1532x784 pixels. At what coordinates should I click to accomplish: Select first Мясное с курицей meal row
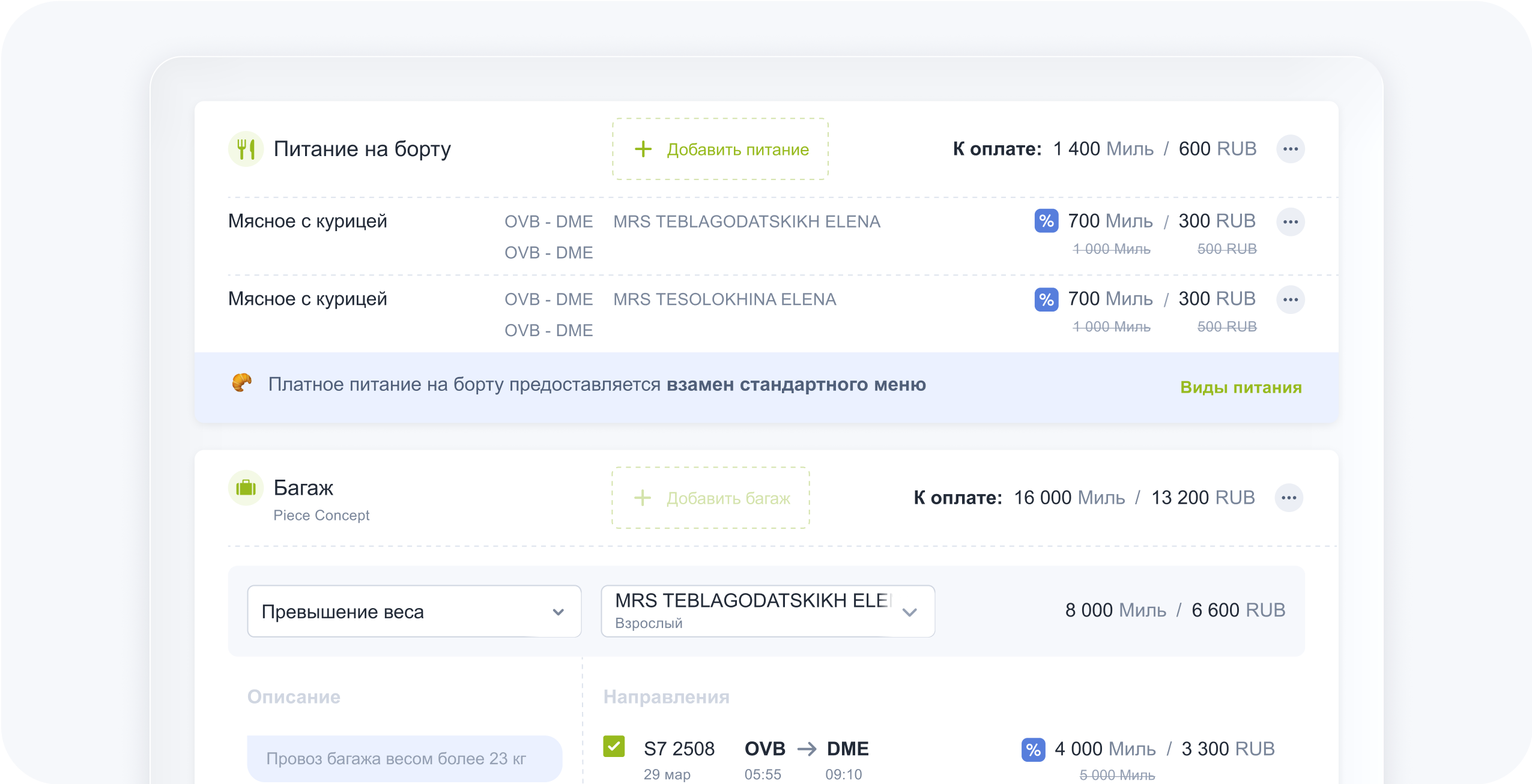coord(307,222)
